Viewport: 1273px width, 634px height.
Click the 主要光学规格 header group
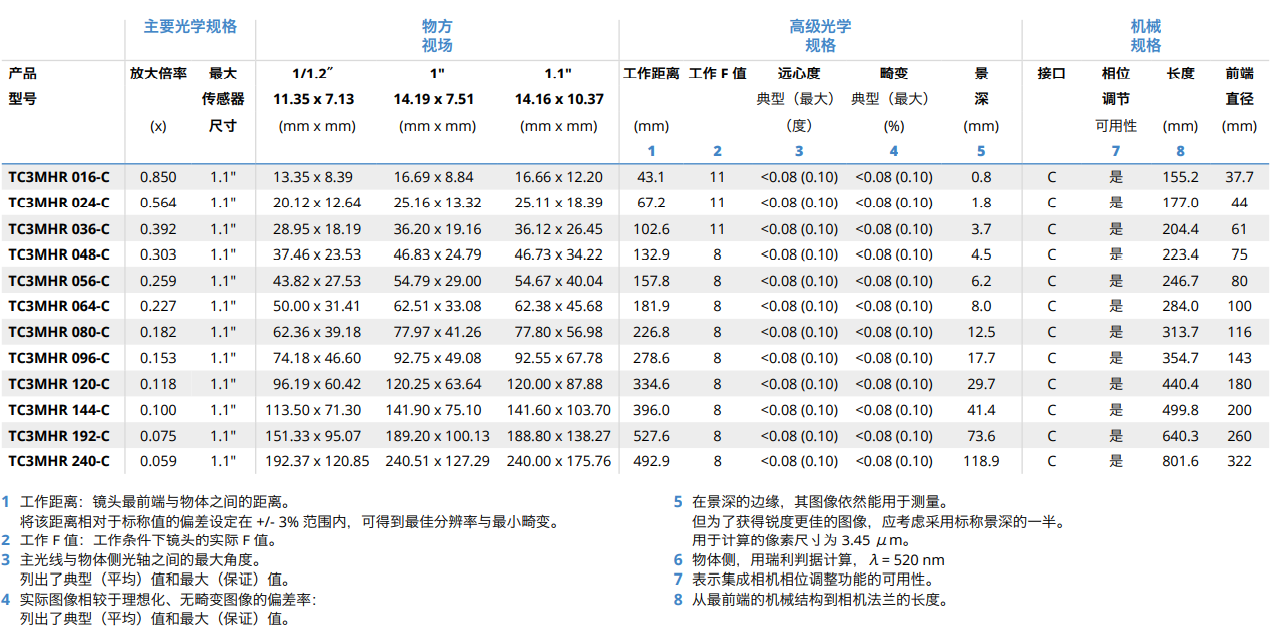pos(190,27)
